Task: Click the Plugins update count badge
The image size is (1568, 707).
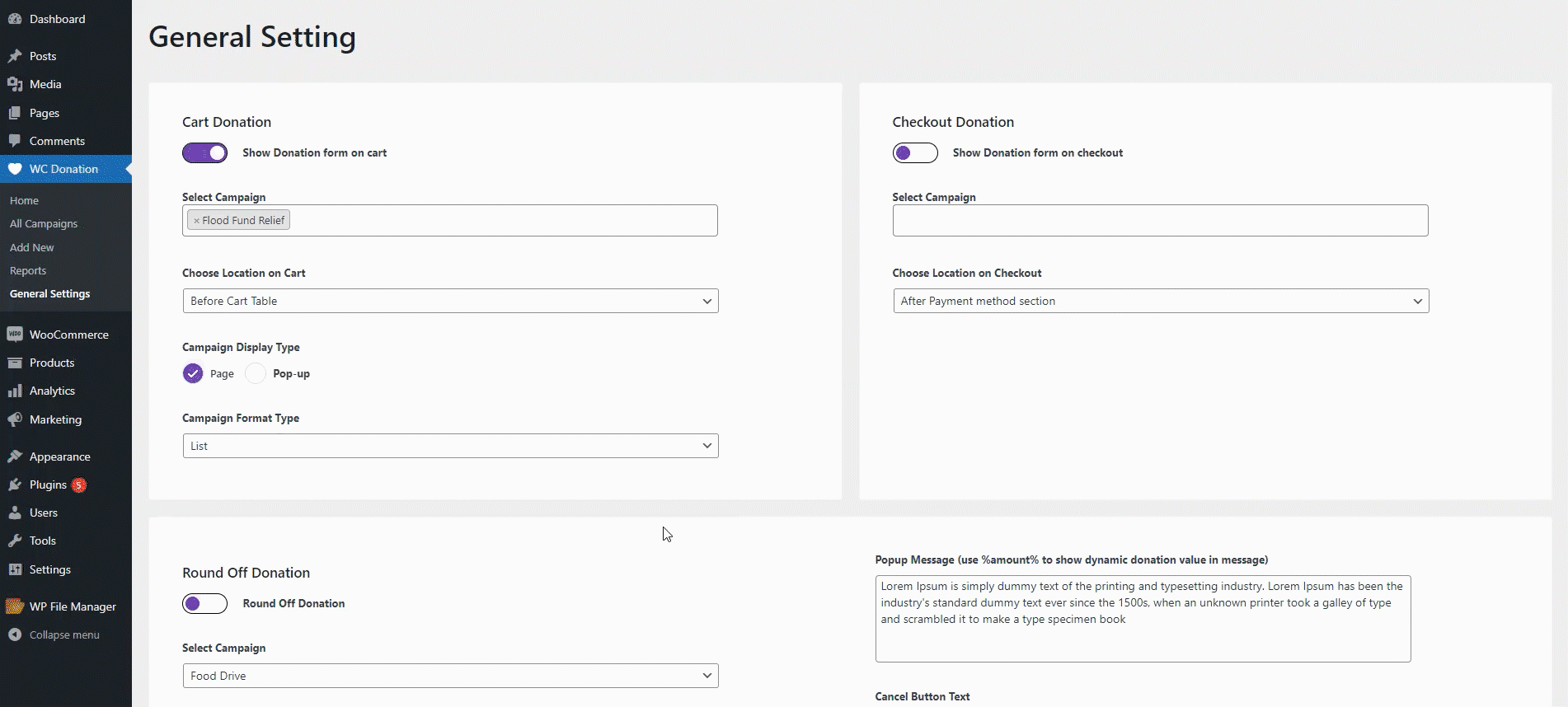Action: coord(79,485)
